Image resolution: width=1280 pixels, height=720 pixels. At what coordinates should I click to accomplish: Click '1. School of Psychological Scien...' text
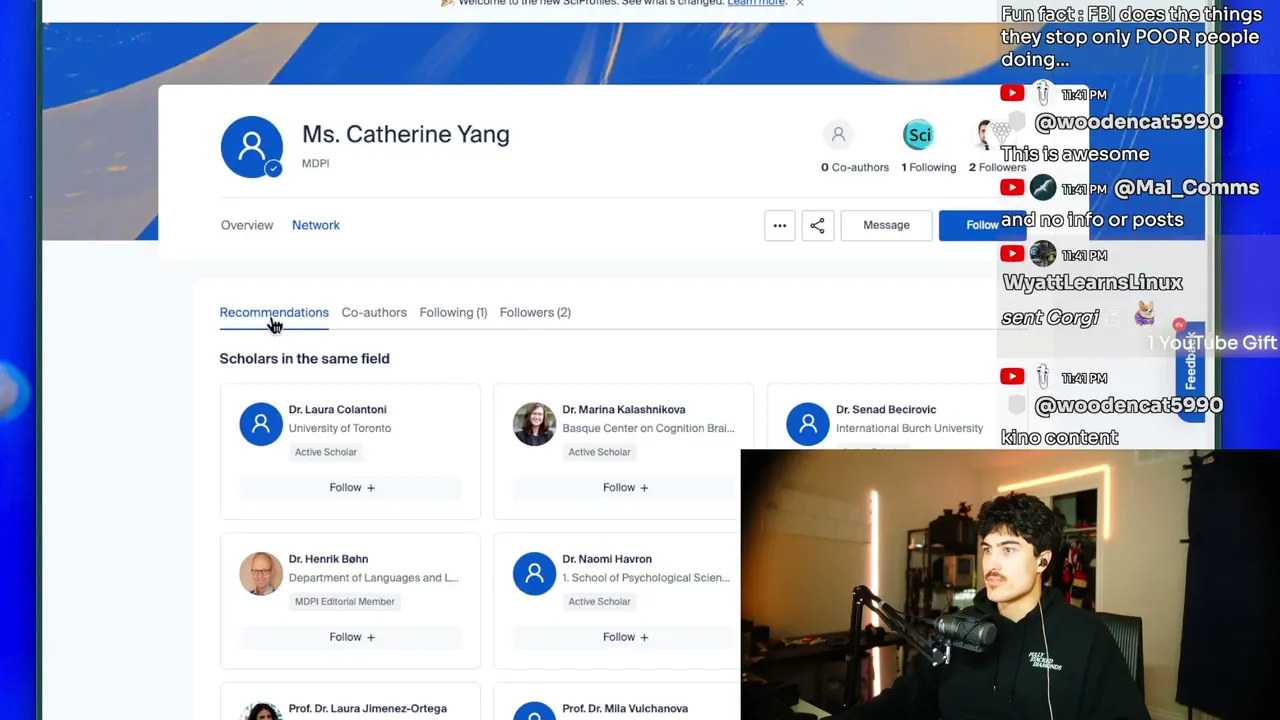pos(646,578)
